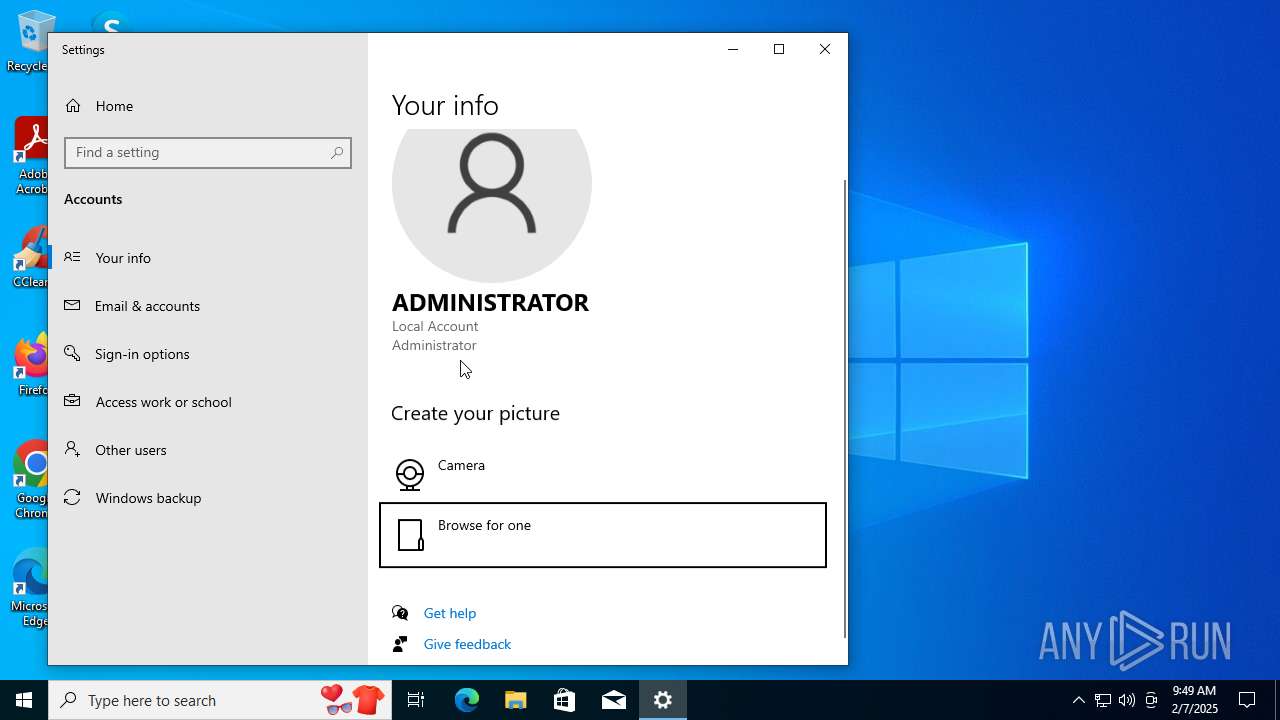Show hidden system tray icons
This screenshot has width=1280, height=720.
pyautogui.click(x=1078, y=700)
